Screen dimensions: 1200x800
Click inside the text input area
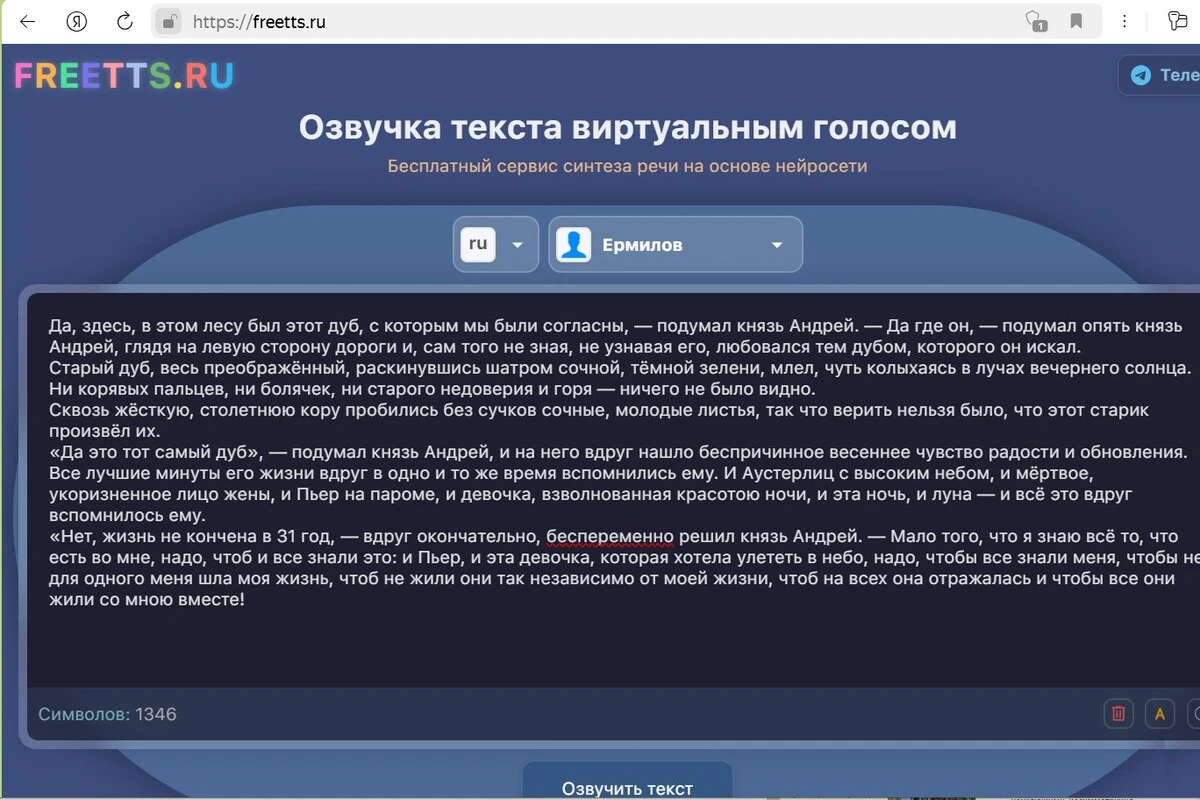(613, 490)
